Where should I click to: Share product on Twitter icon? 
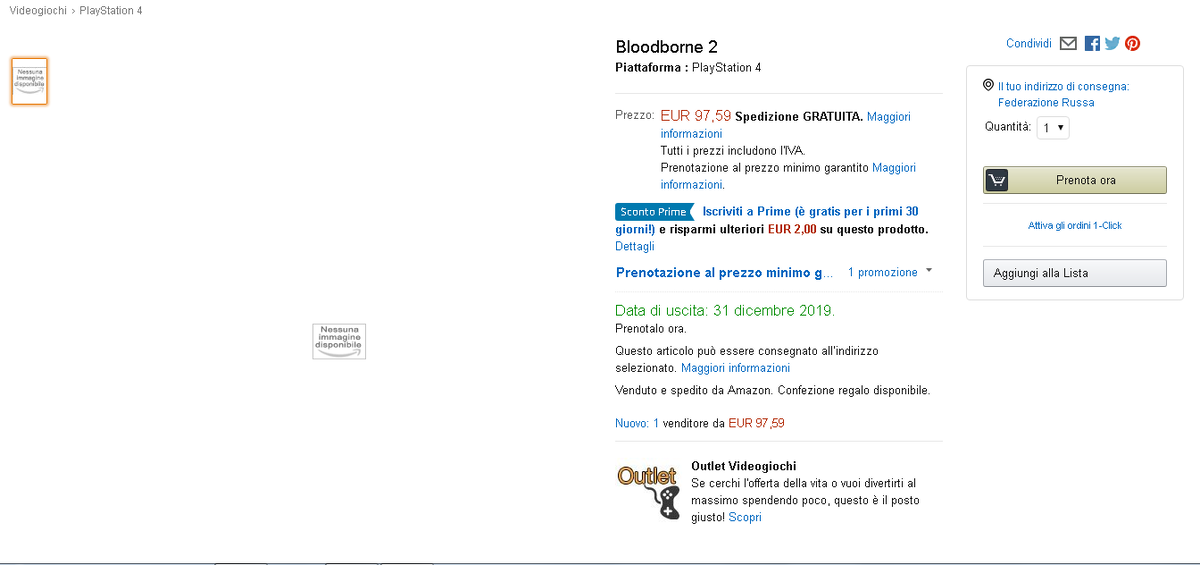(1112, 43)
